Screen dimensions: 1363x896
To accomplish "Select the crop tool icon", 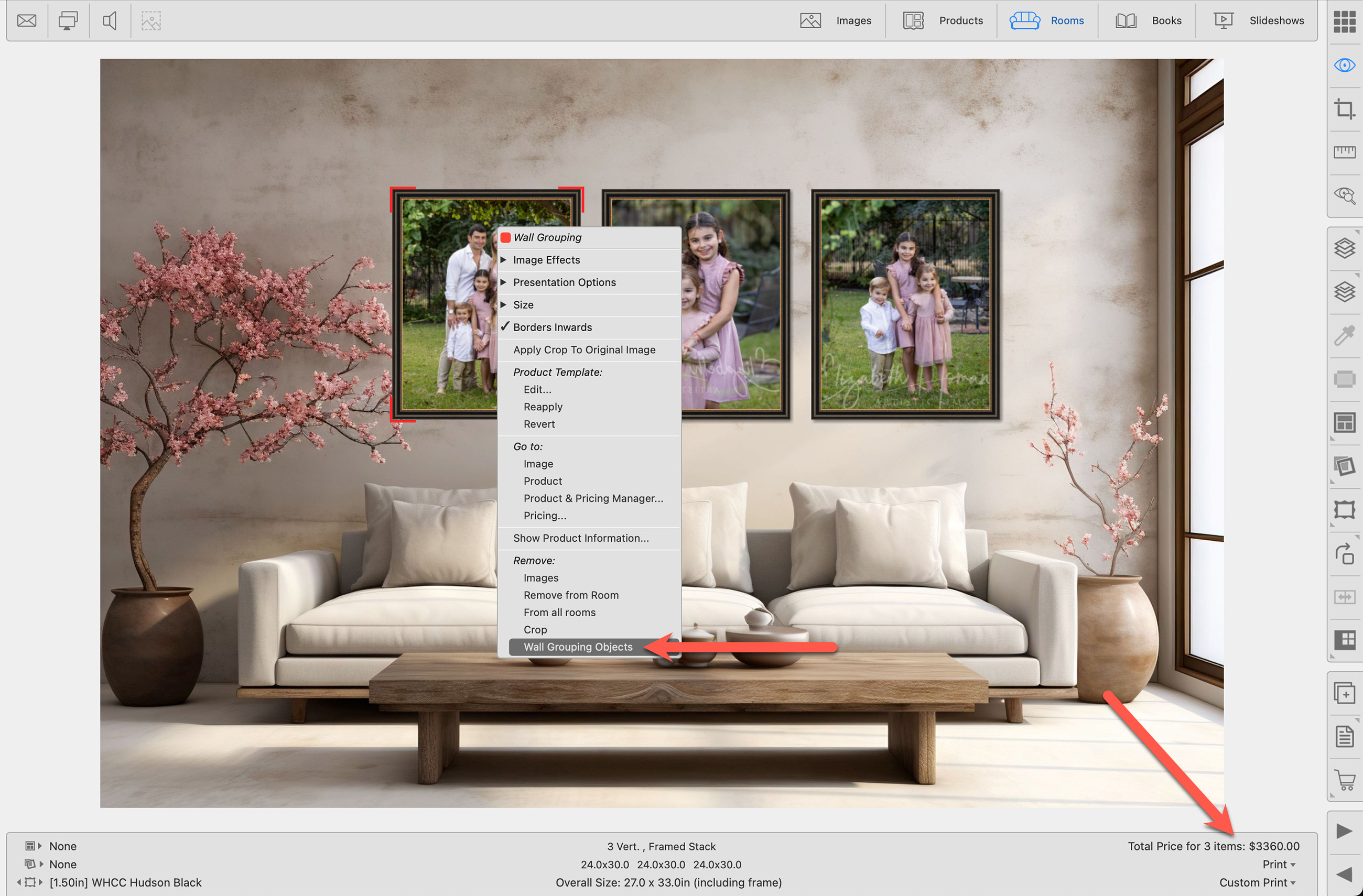I will click(x=1344, y=109).
